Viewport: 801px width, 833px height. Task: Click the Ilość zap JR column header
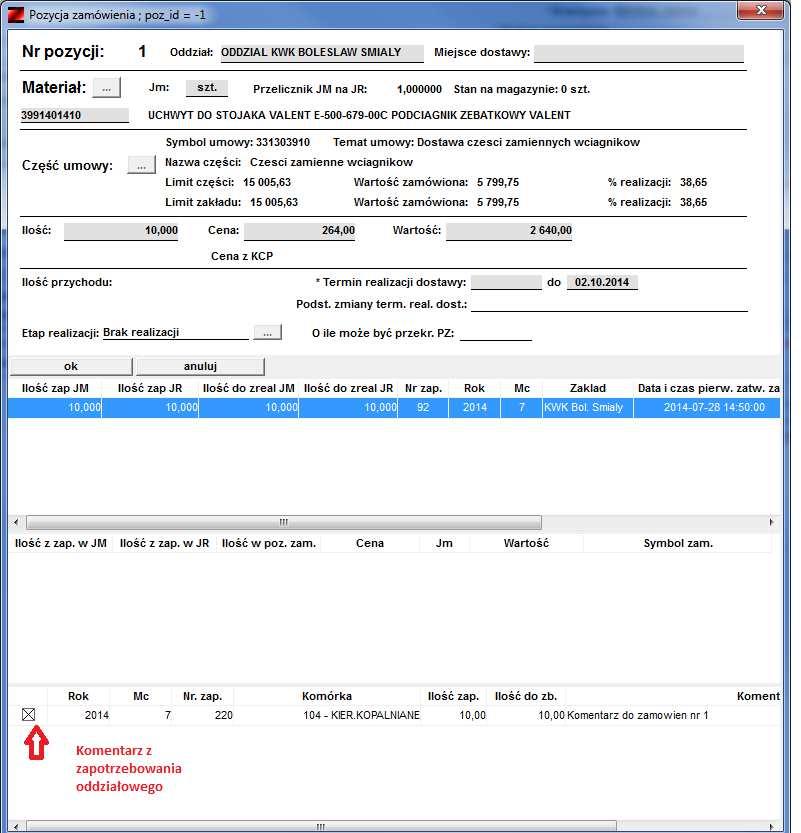pos(150,388)
